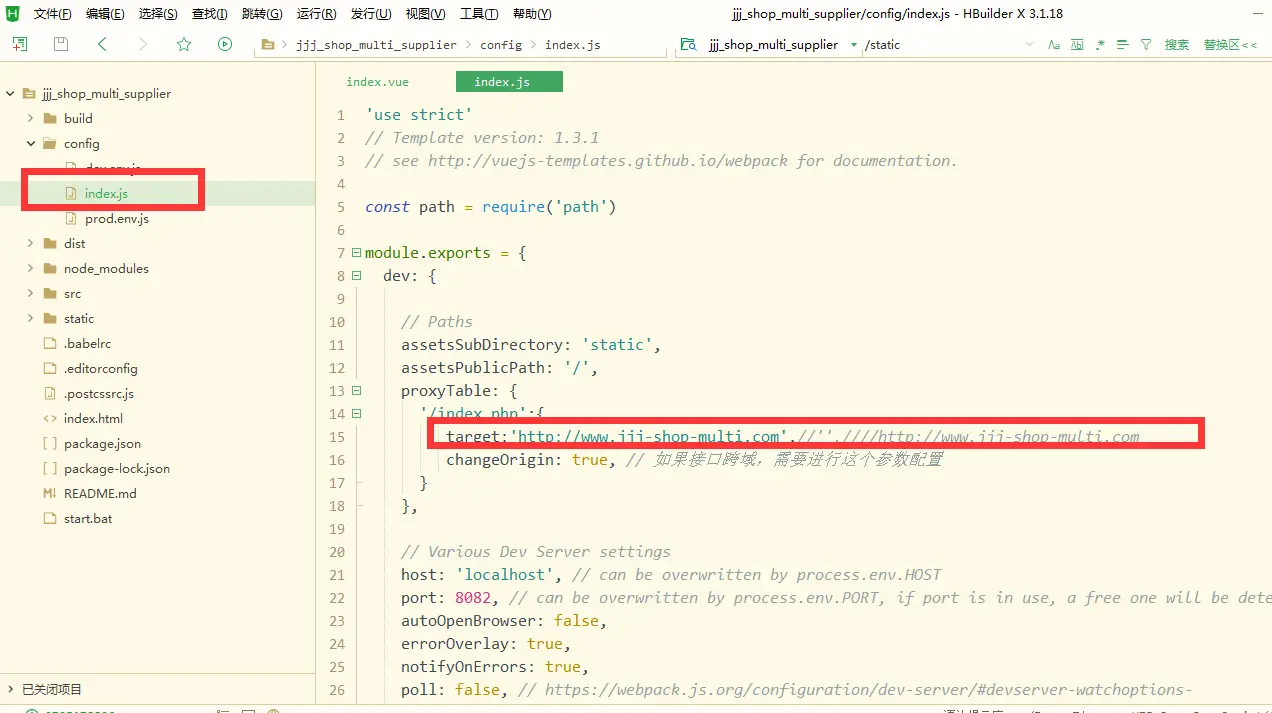Expand the static folder

point(31,319)
